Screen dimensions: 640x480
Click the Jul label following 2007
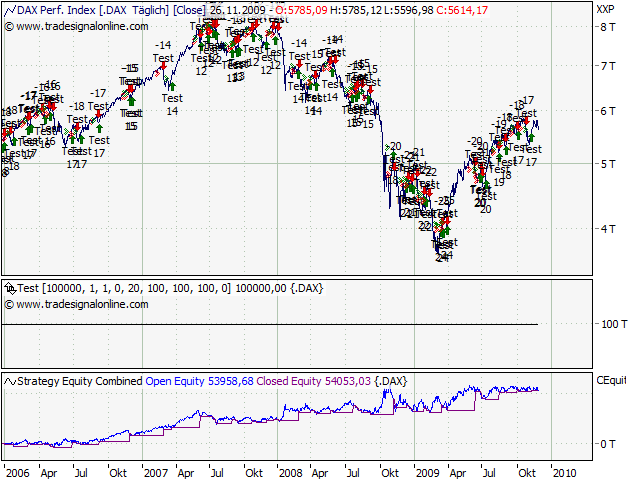tap(217, 473)
